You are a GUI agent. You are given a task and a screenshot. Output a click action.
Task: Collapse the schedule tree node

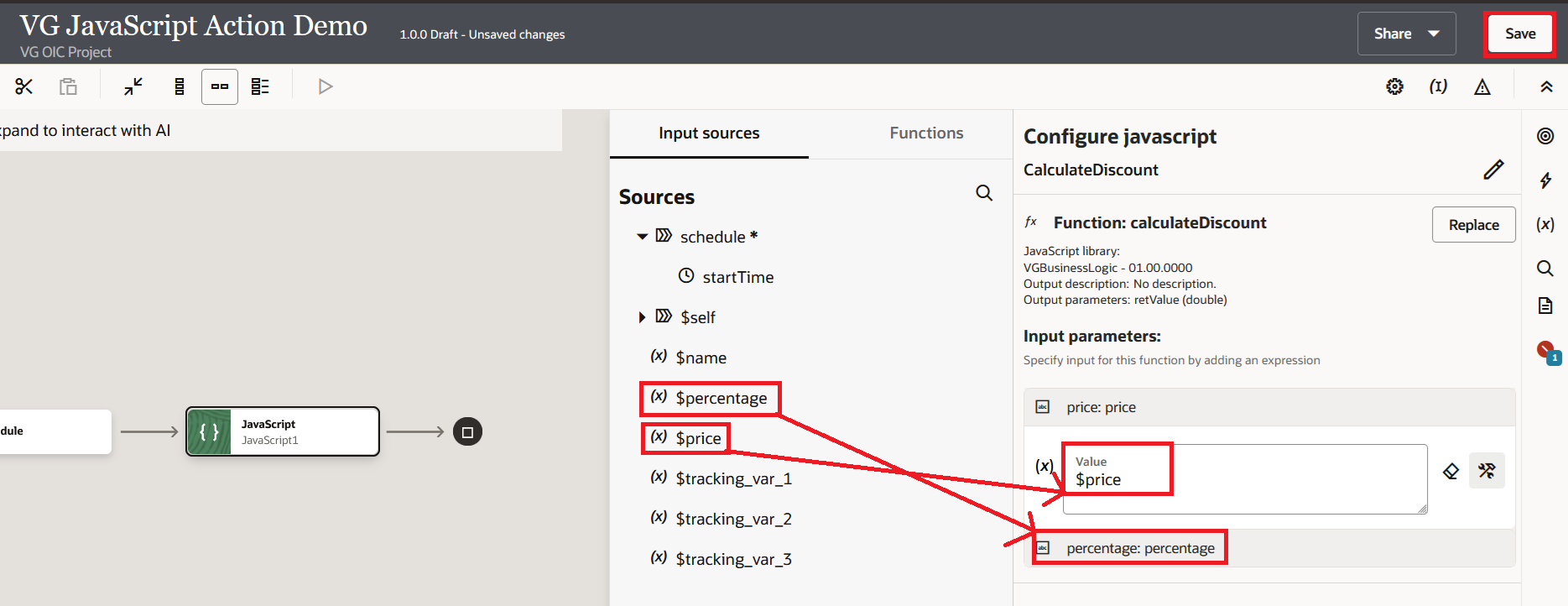[642, 237]
